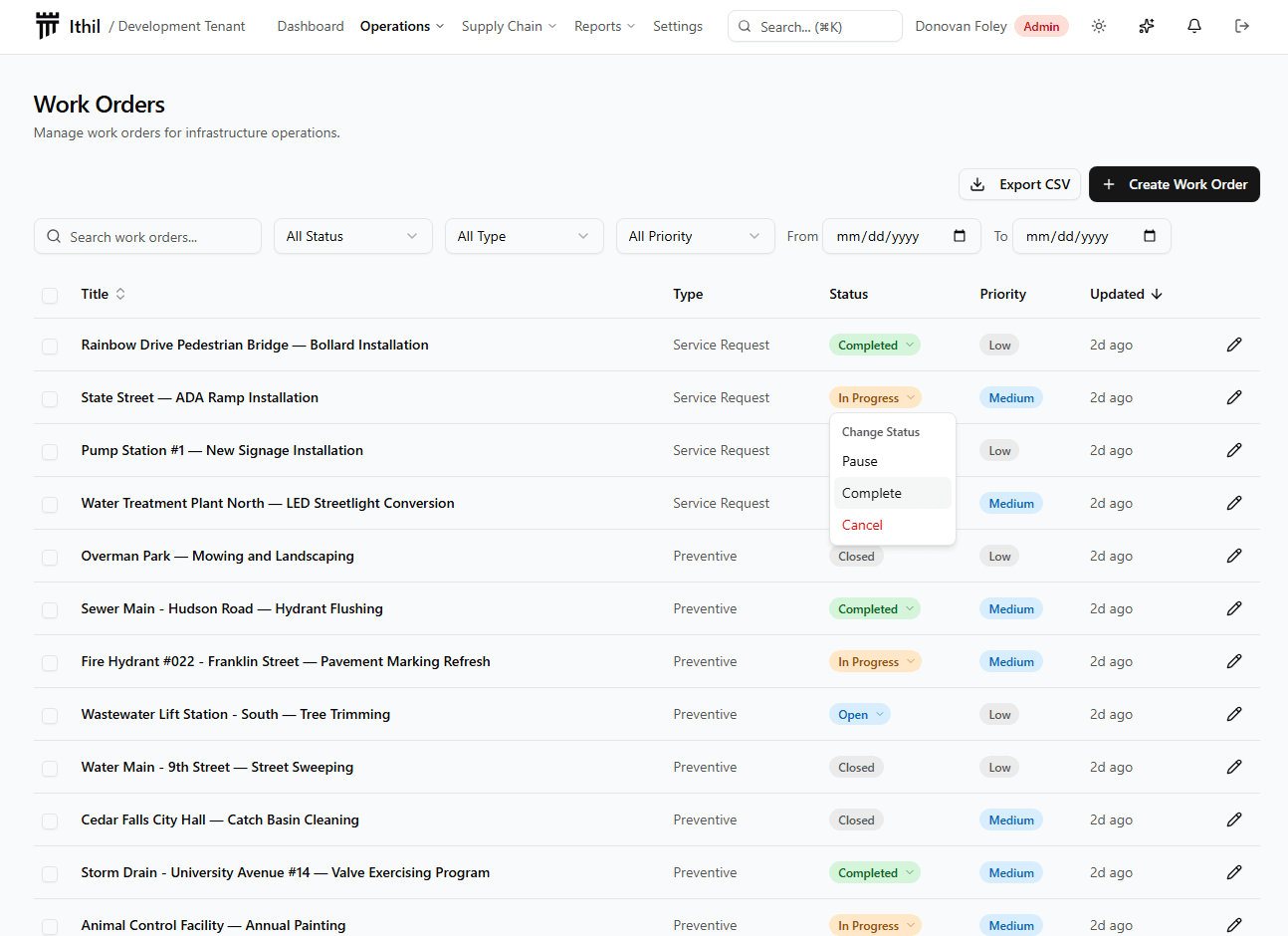
Task: Select State Street ADA Ramp row checkbox
Action: 50,398
